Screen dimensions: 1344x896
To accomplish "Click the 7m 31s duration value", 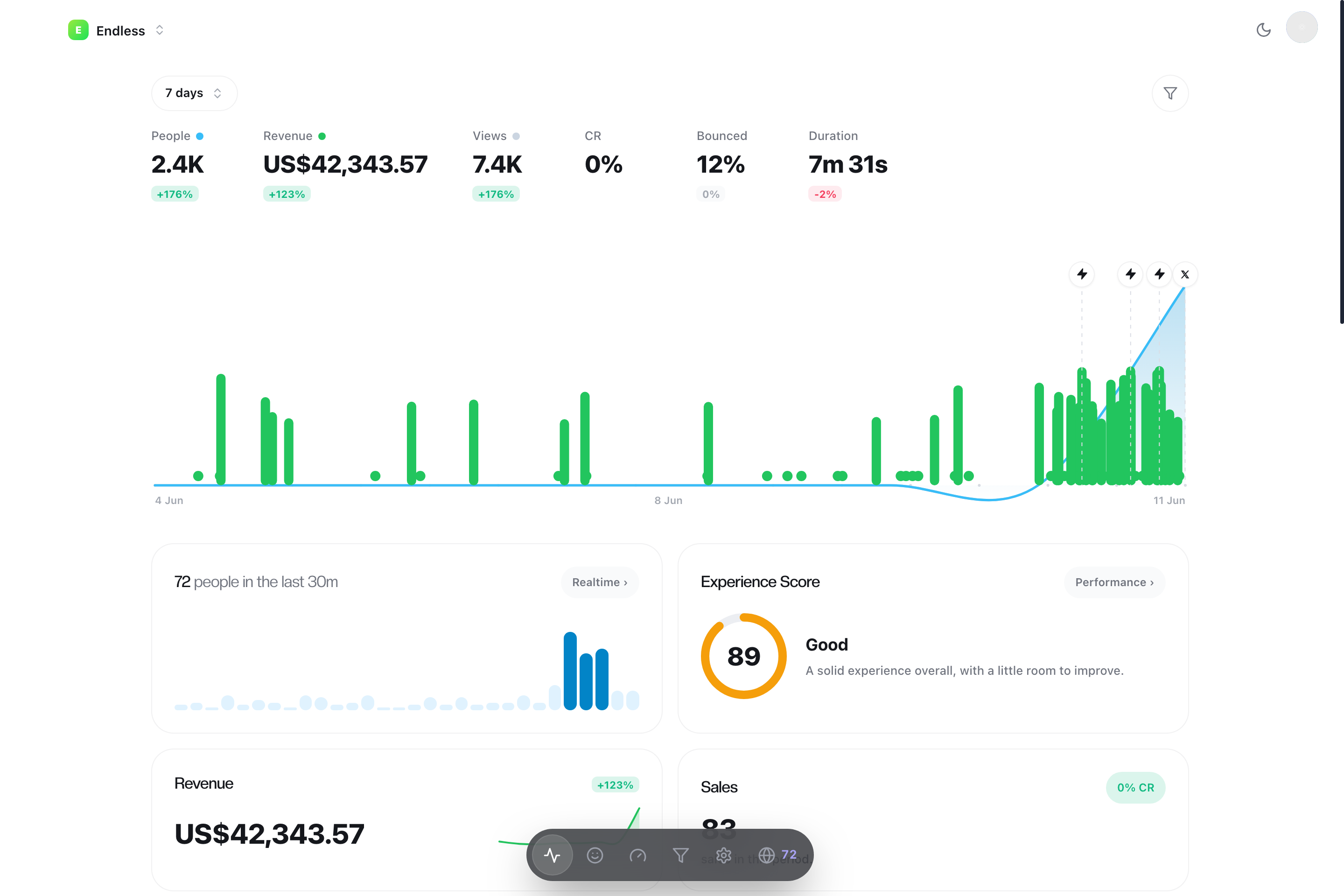I will click(x=848, y=165).
